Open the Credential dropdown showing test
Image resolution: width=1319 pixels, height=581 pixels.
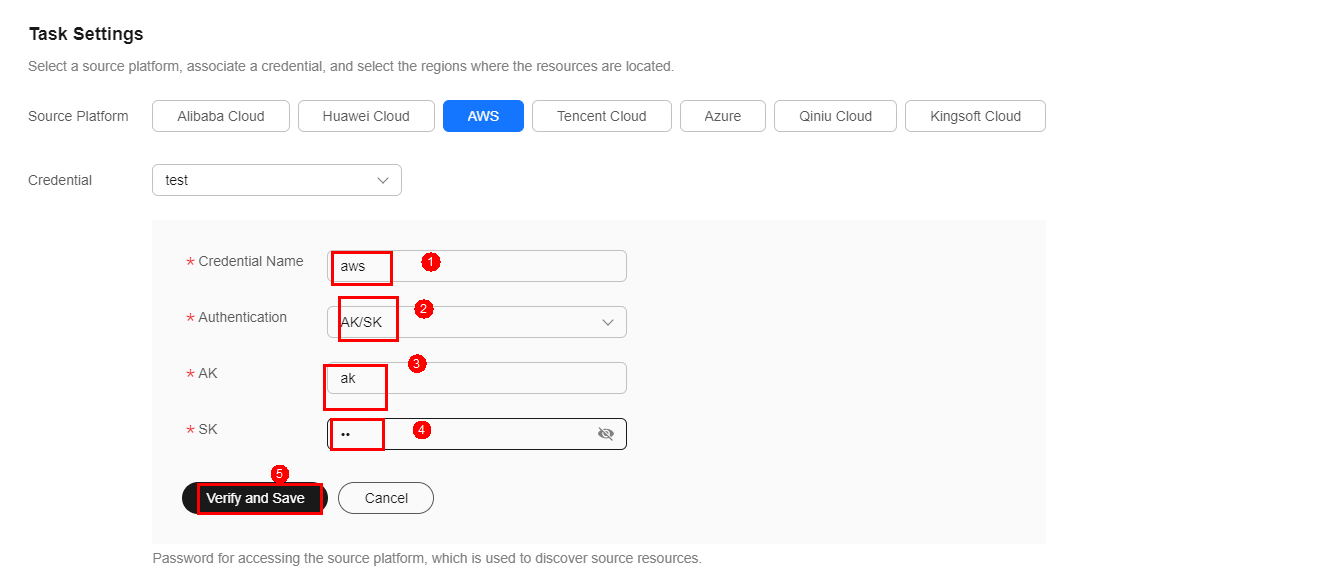tap(276, 181)
